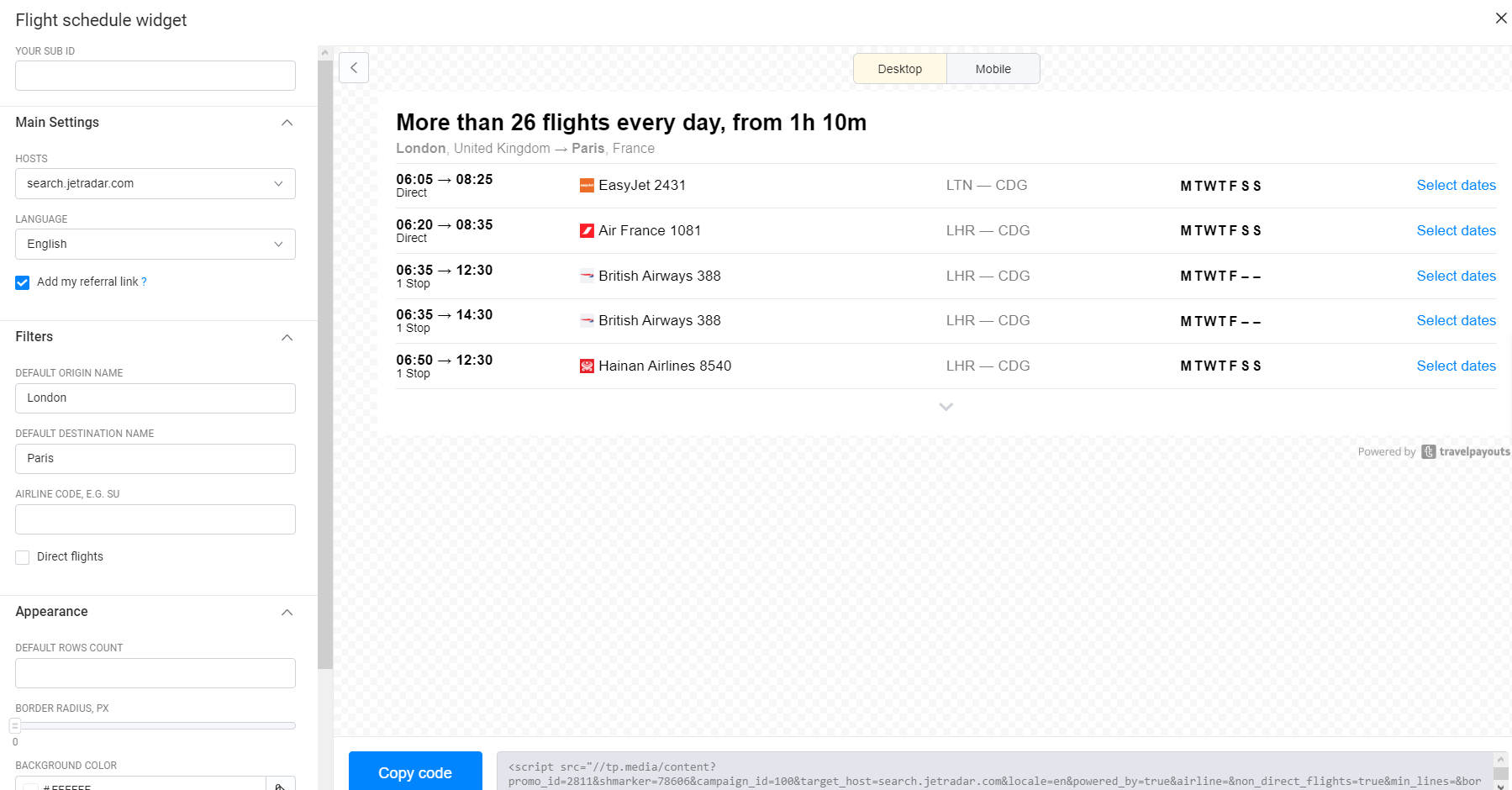Screen dimensions: 1512x790
Task: Select dates for Hainan Airlines 8540 flight
Action: pyautogui.click(x=1456, y=366)
